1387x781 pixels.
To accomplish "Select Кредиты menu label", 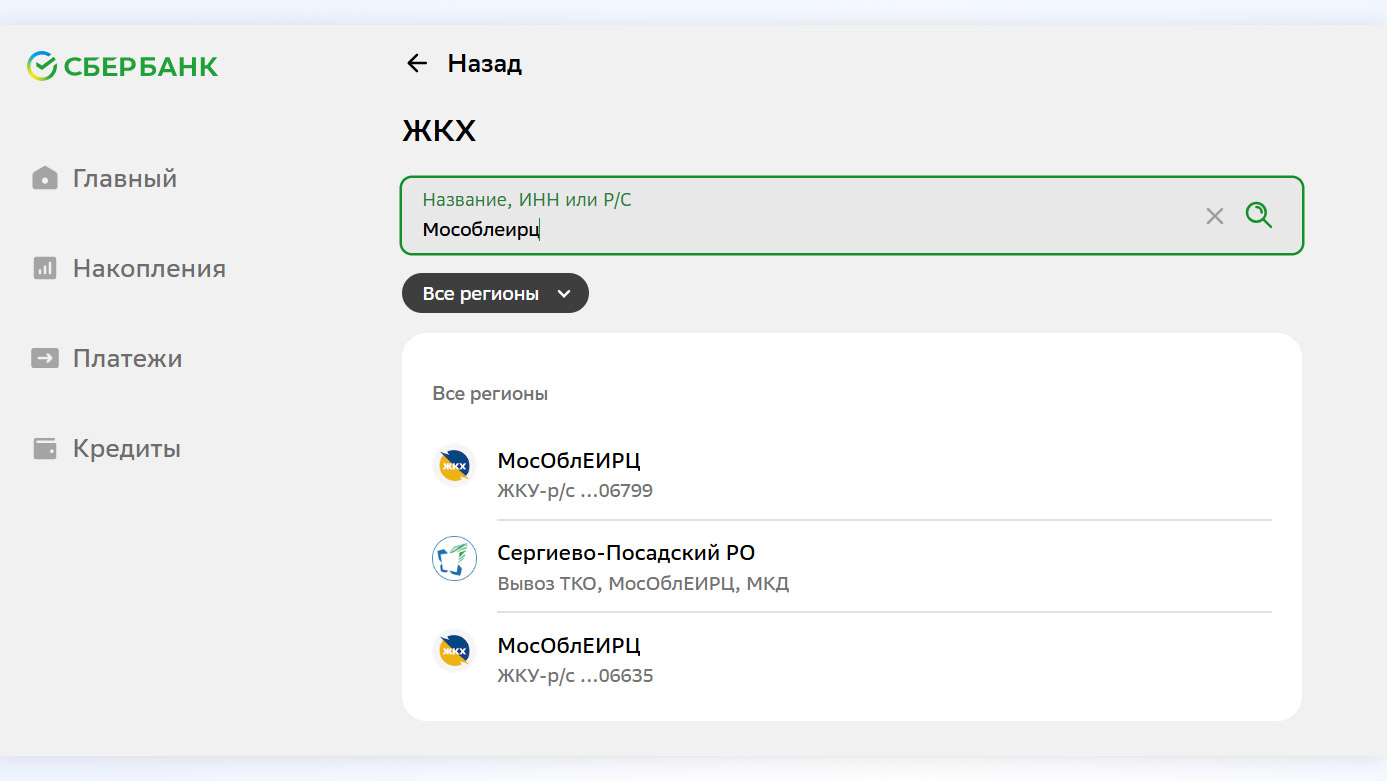I will point(127,449).
